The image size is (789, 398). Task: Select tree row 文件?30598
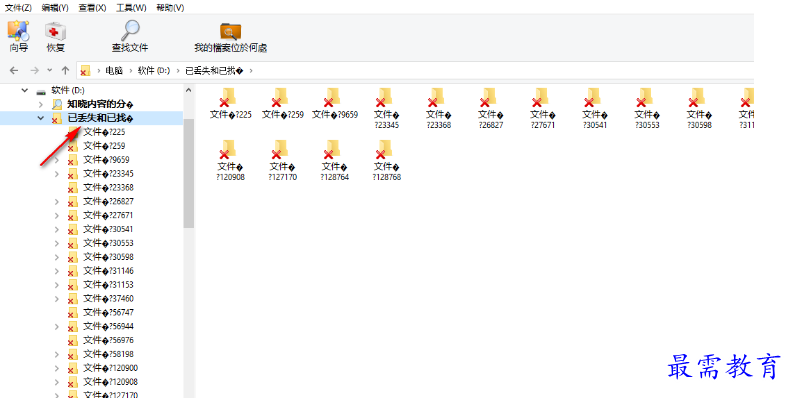pyautogui.click(x=108, y=257)
